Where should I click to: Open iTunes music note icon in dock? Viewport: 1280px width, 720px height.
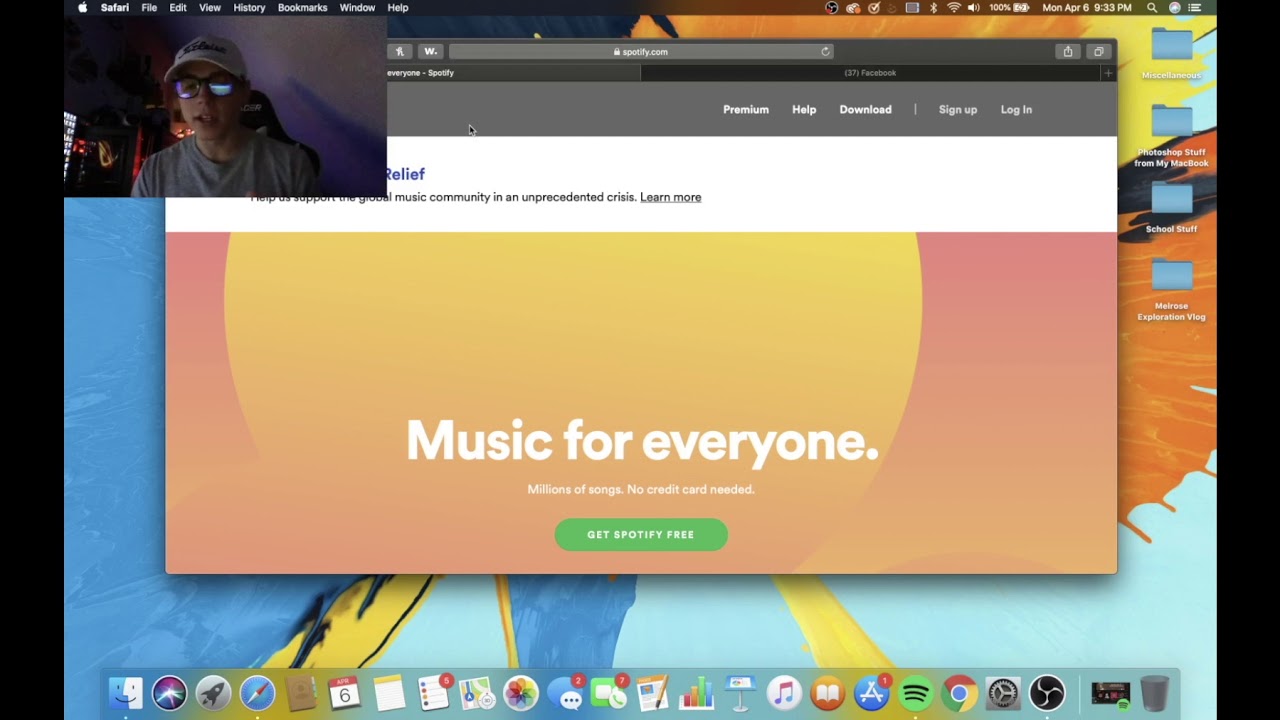(784, 693)
